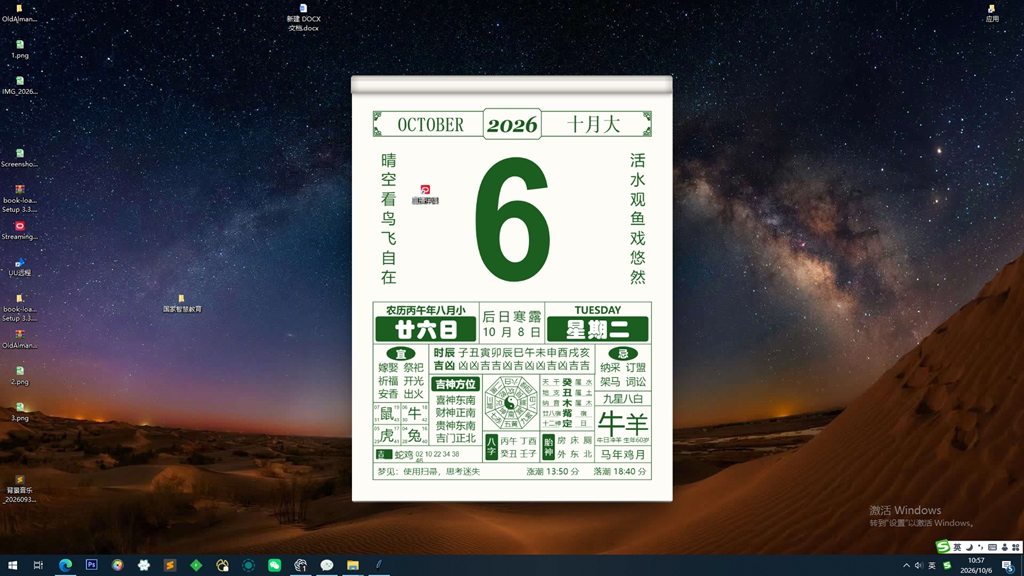Image resolution: width=1024 pixels, height=576 pixels.
Task: Open Photoshop from the taskbar
Action: pos(91,565)
